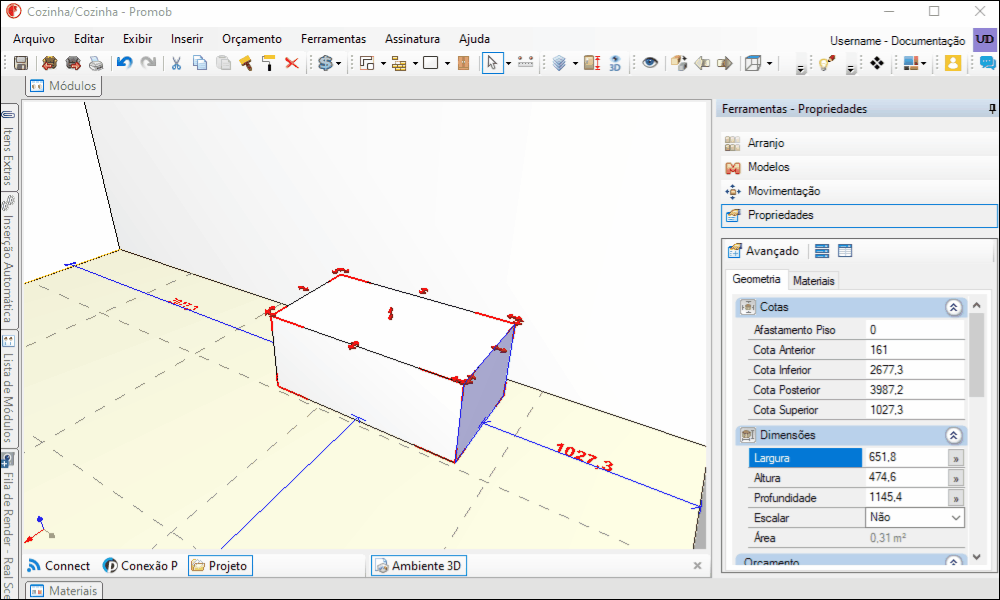Switch to the Materiais tab

pyautogui.click(x=813, y=281)
